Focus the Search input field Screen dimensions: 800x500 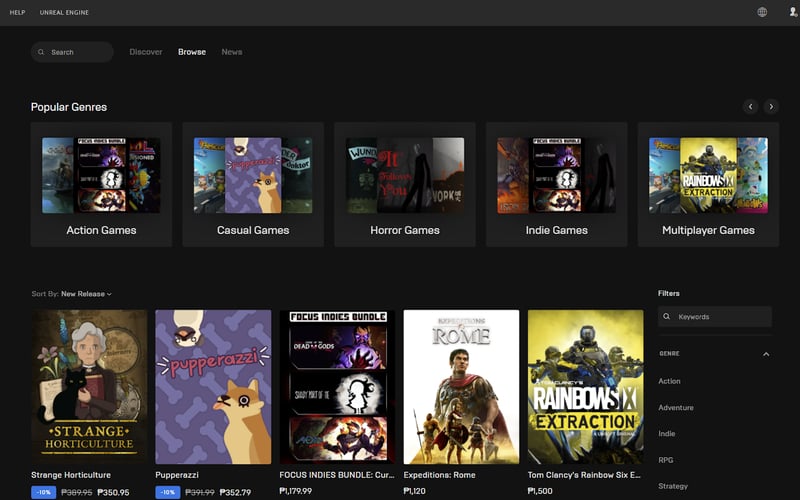(x=72, y=52)
